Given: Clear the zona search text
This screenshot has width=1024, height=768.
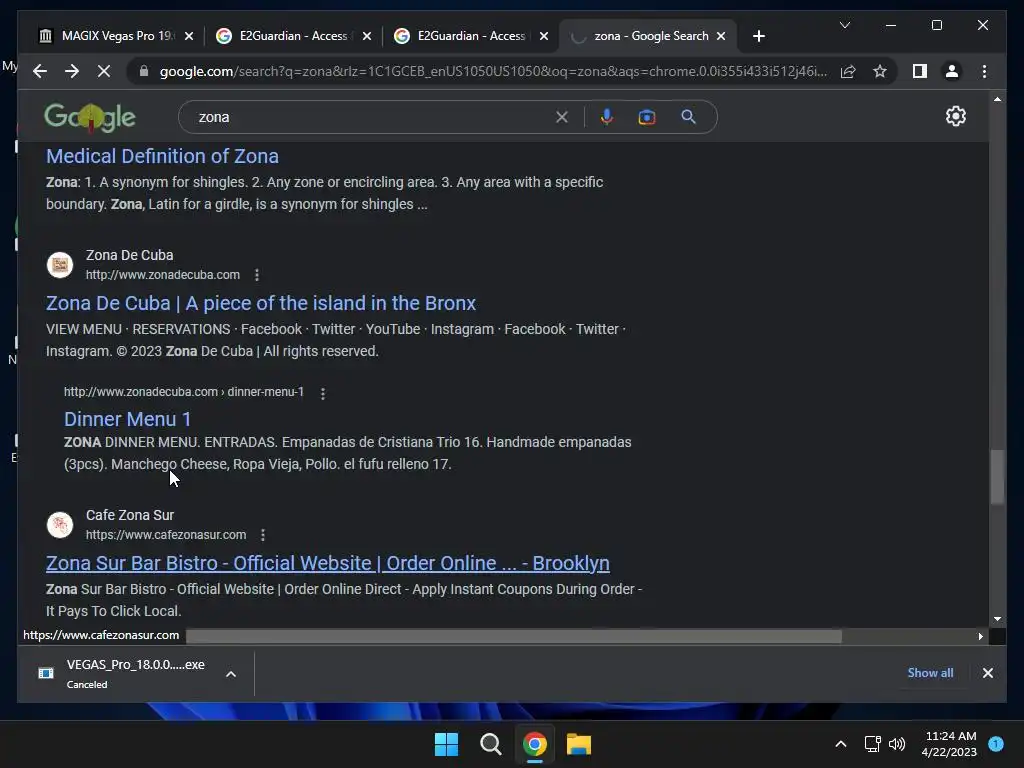Looking at the screenshot, I should coord(562,117).
